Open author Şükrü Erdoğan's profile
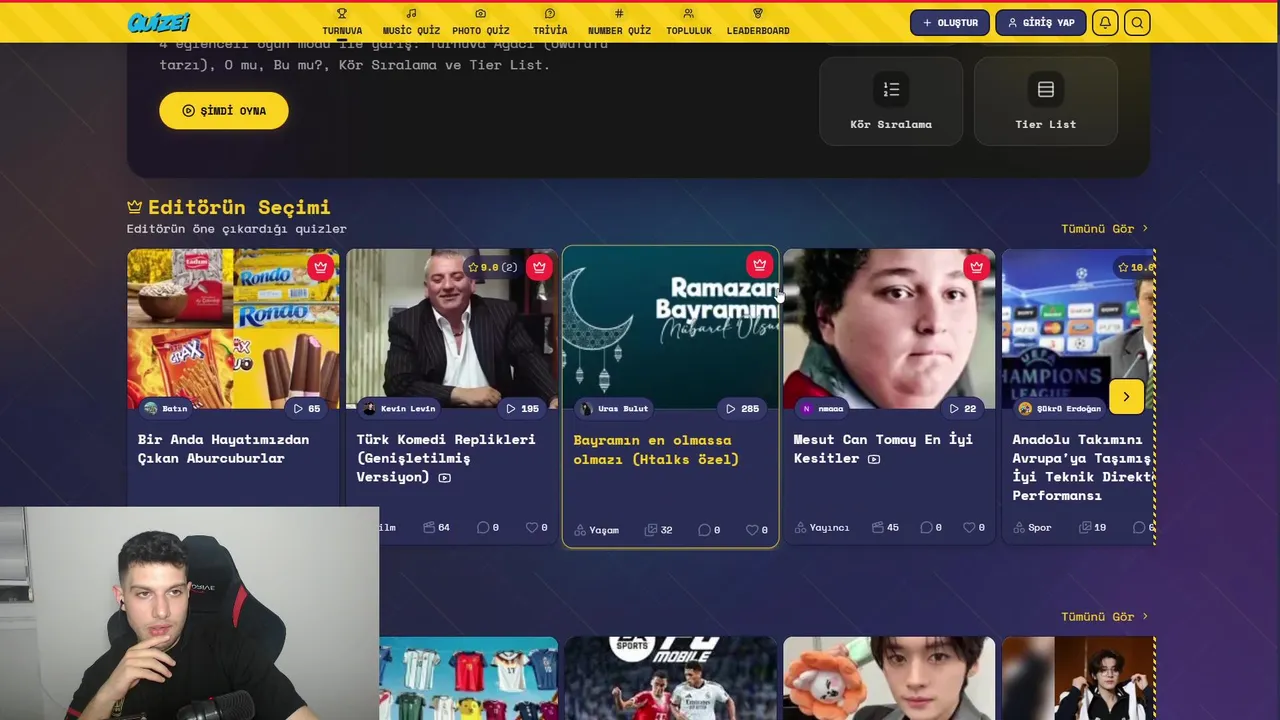The width and height of the screenshot is (1280, 720). tap(1060, 408)
